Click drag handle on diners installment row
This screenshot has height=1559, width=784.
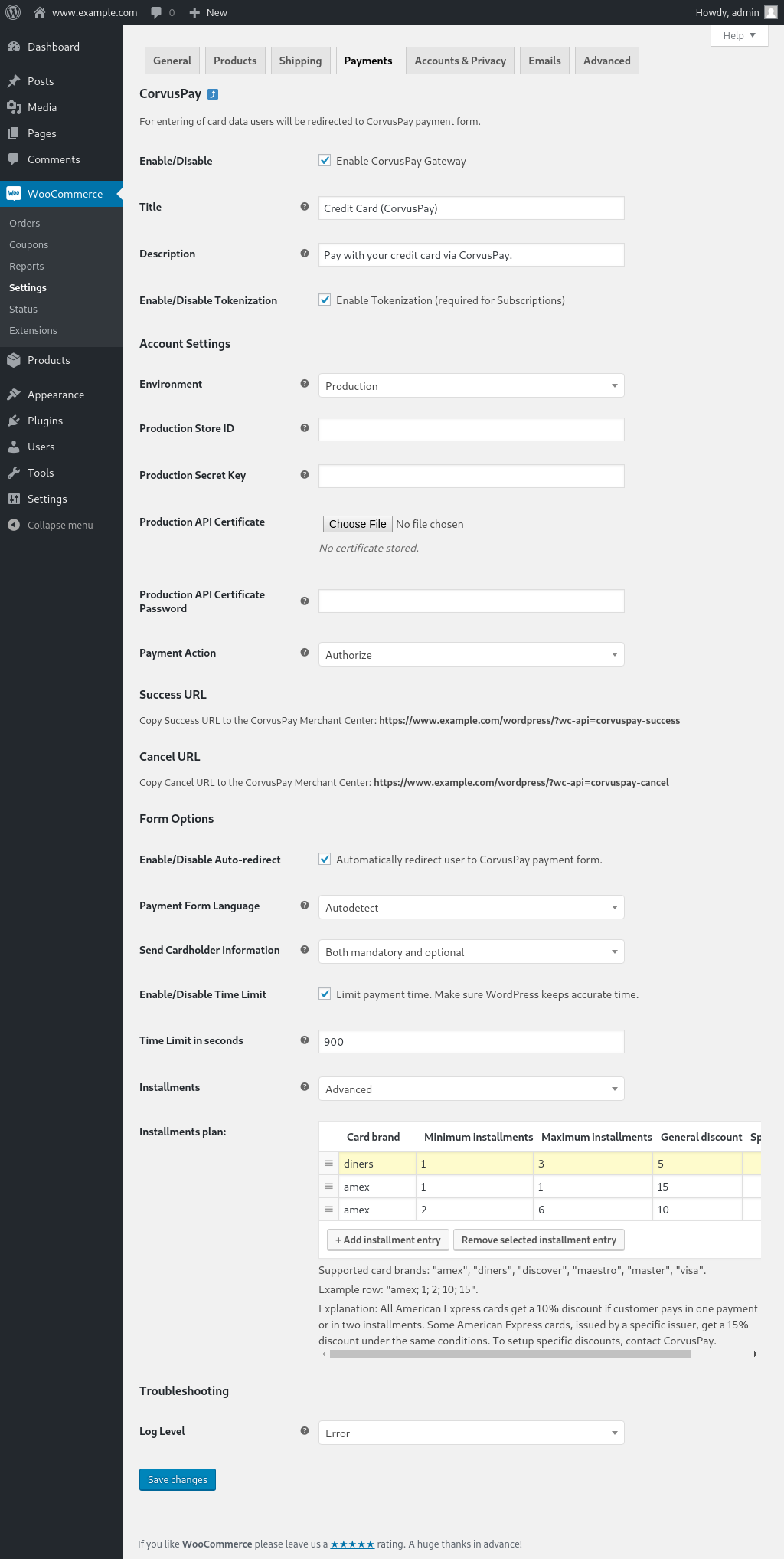328,1164
